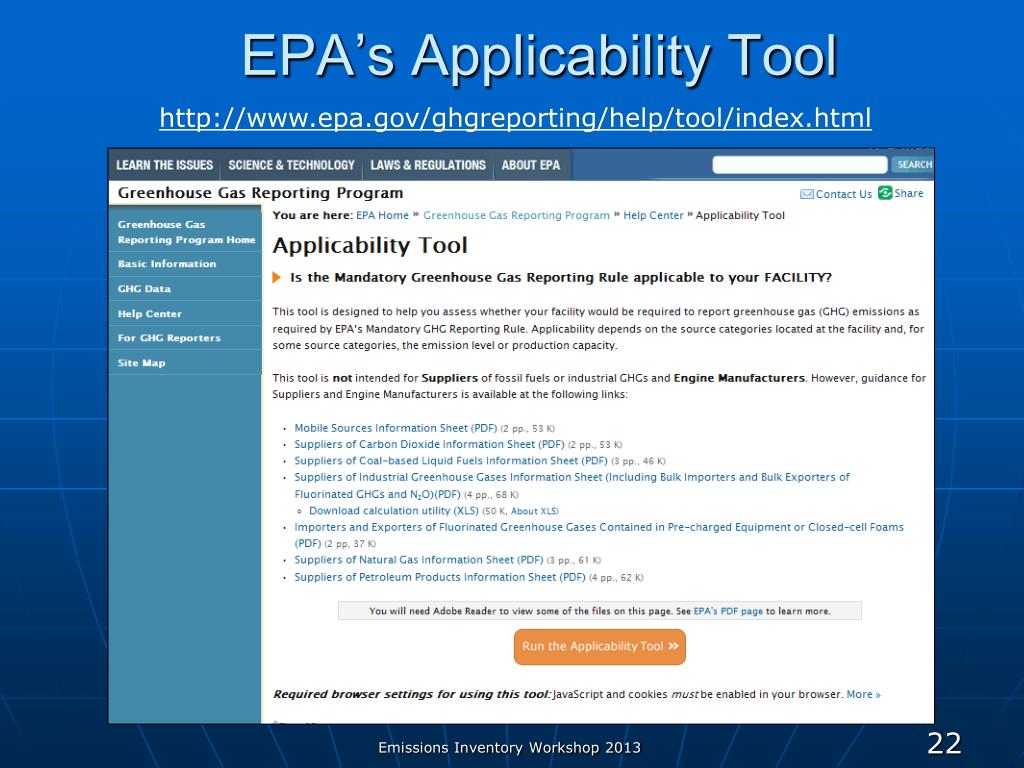Open Suppliers of Natural Gas Information Sheet
Image resolution: width=1024 pixels, height=768 pixels.
coord(419,560)
